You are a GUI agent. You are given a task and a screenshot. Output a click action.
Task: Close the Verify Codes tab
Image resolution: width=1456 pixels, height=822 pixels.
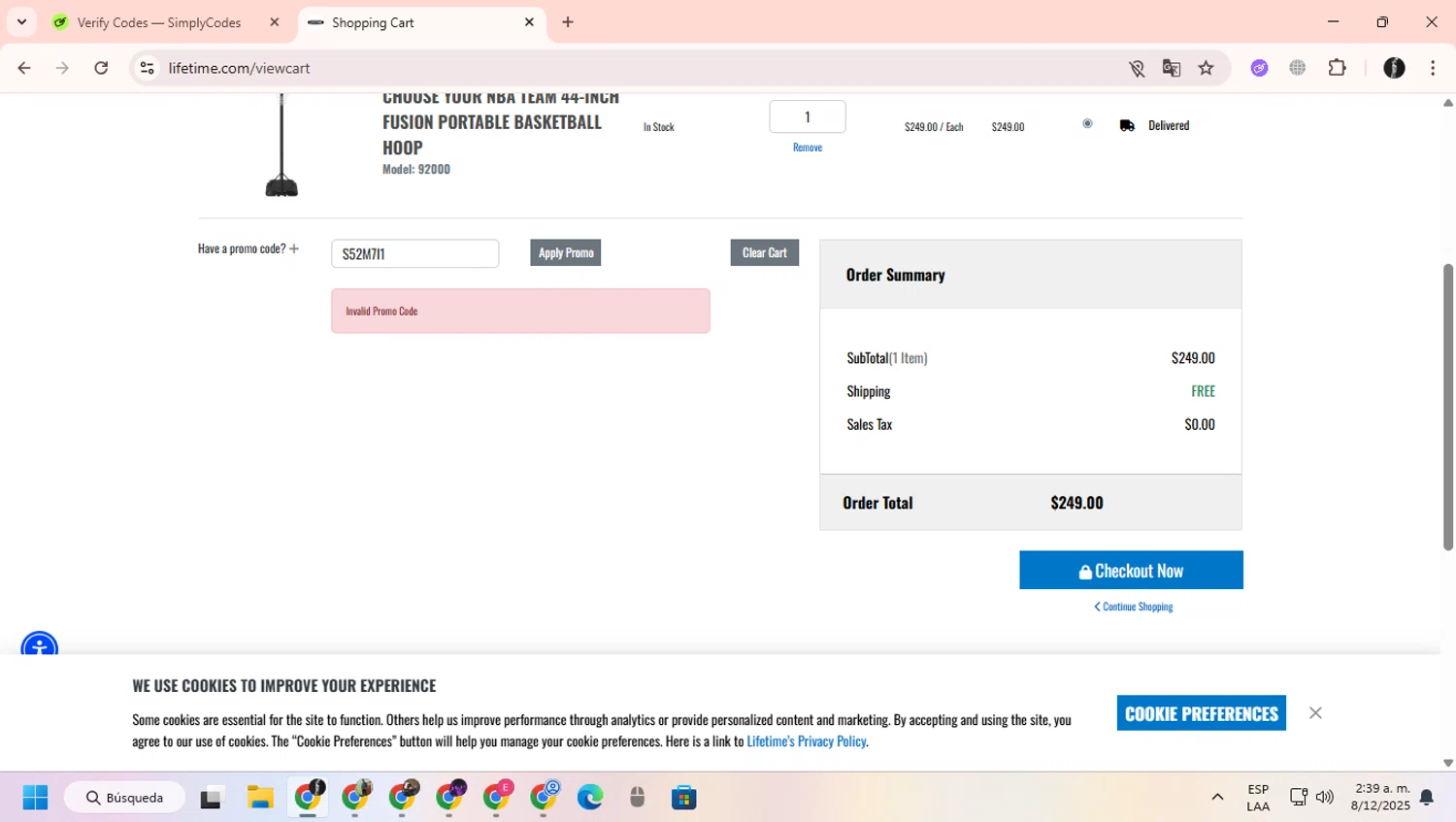point(275,22)
